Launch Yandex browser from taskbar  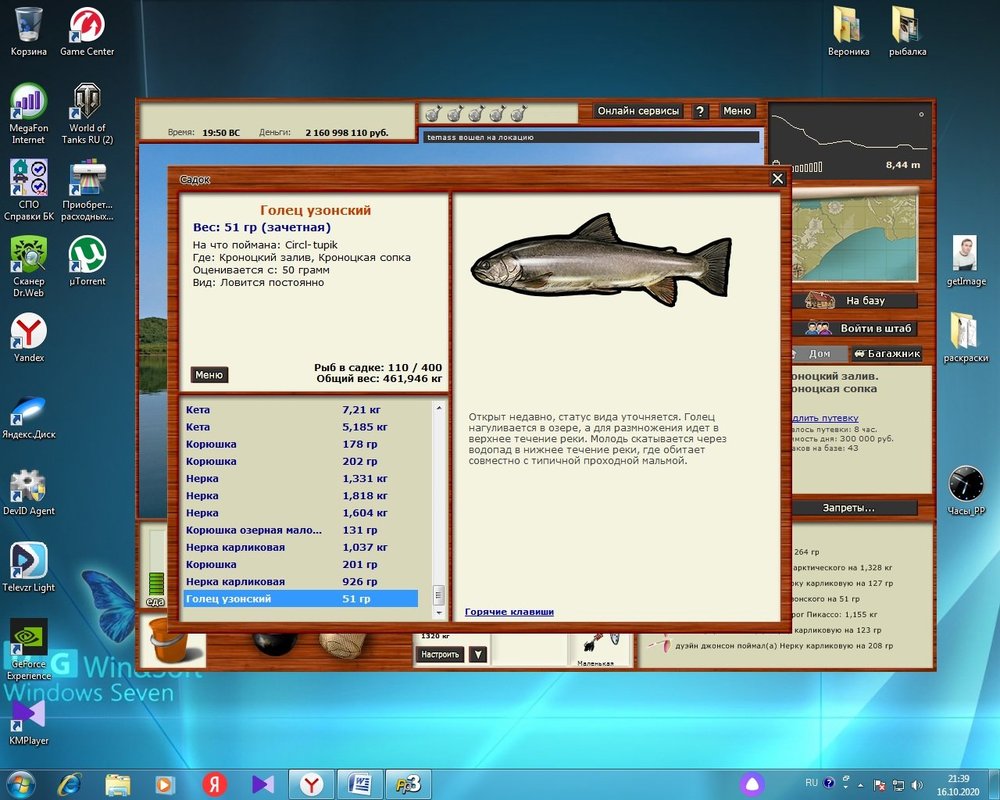312,783
